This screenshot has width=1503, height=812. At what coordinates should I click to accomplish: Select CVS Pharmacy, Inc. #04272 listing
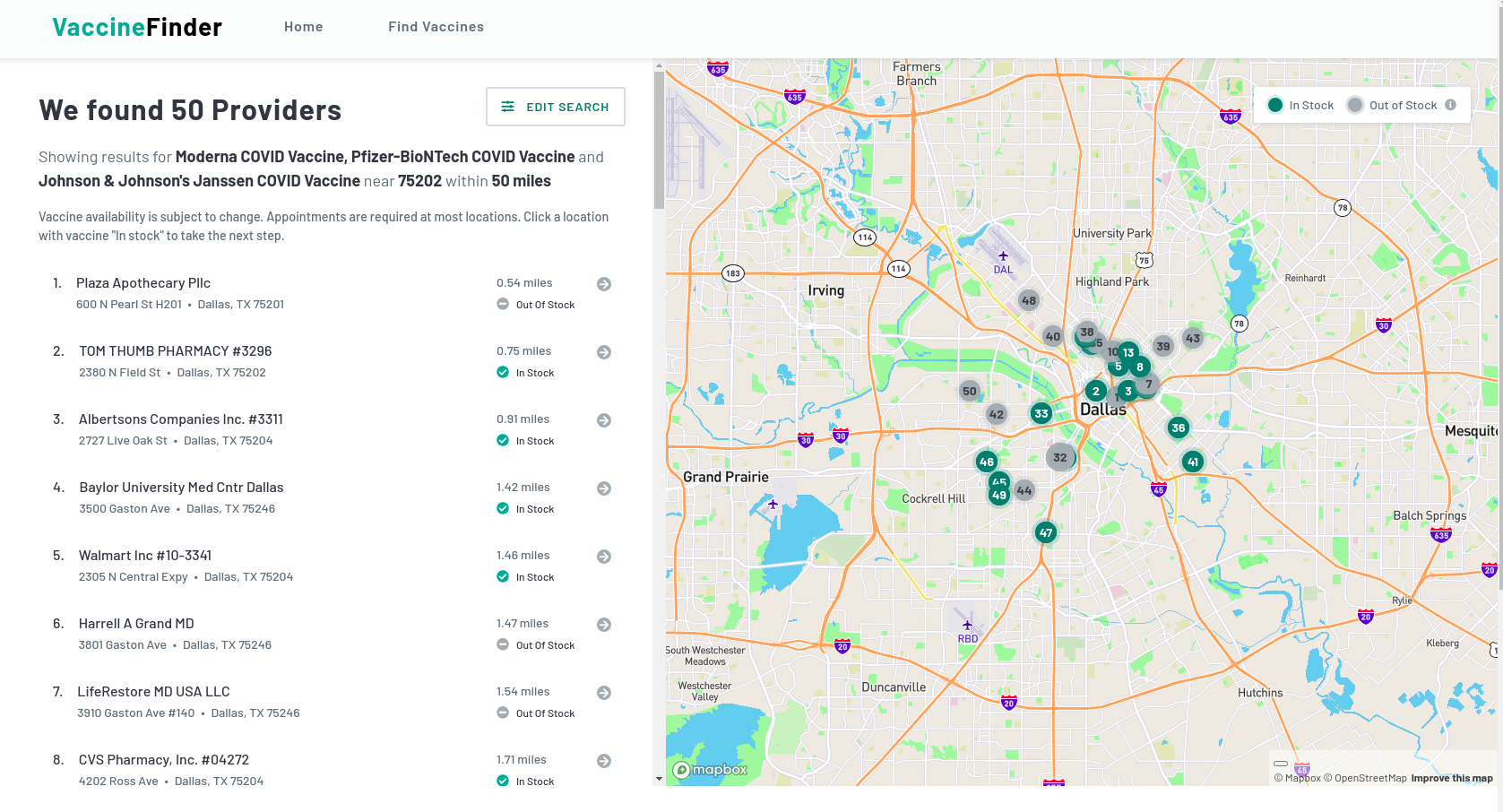point(332,770)
